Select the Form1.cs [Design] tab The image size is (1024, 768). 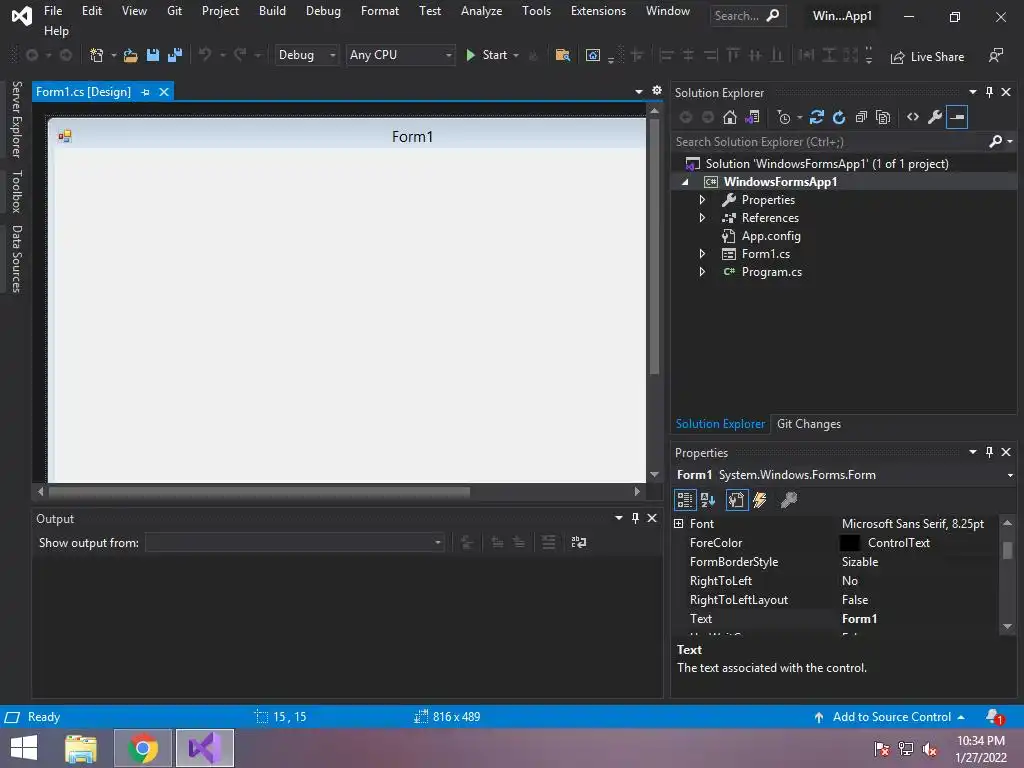[x=83, y=92]
